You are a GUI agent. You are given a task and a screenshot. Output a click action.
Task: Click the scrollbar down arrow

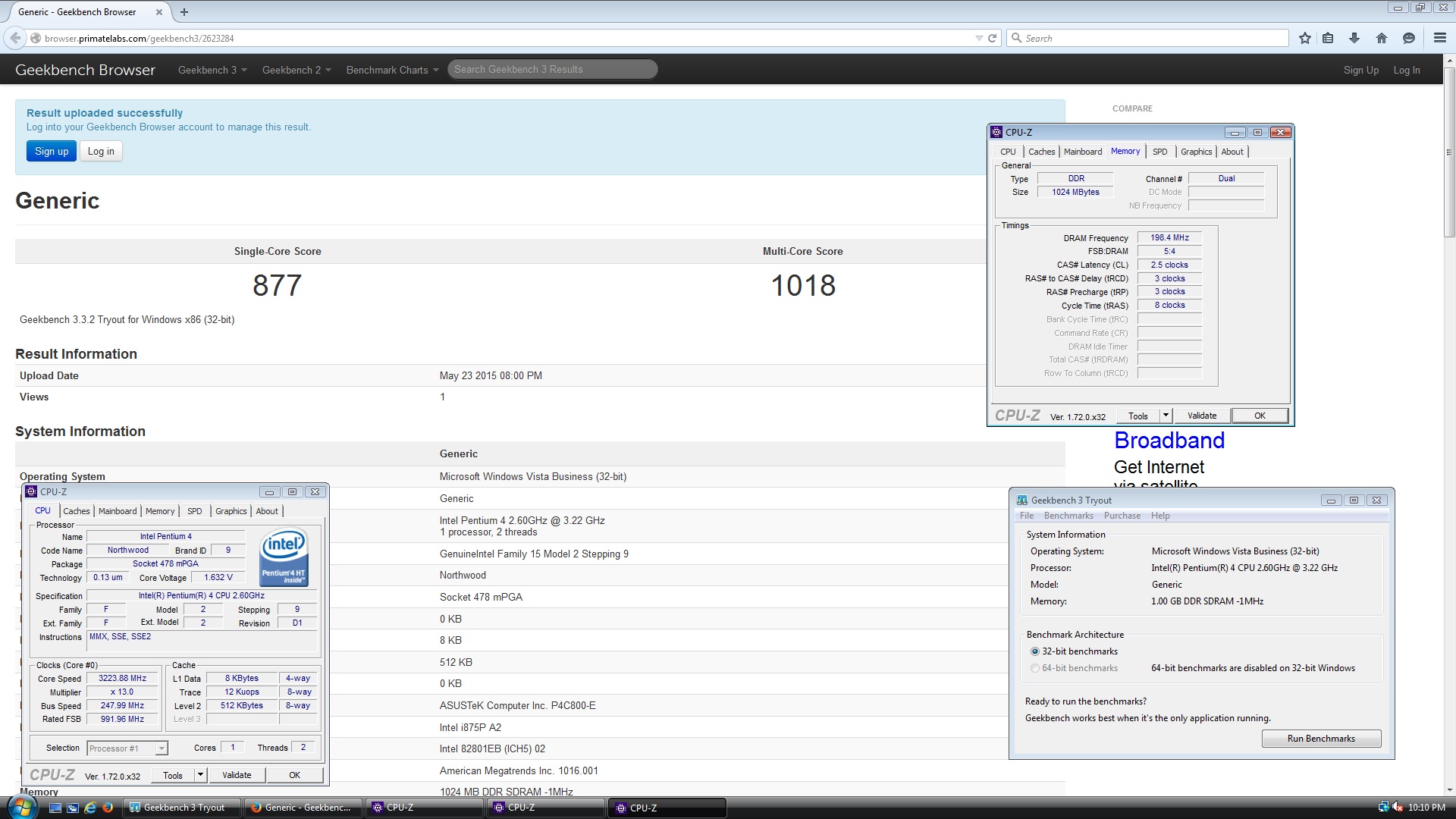pyautogui.click(x=1449, y=790)
